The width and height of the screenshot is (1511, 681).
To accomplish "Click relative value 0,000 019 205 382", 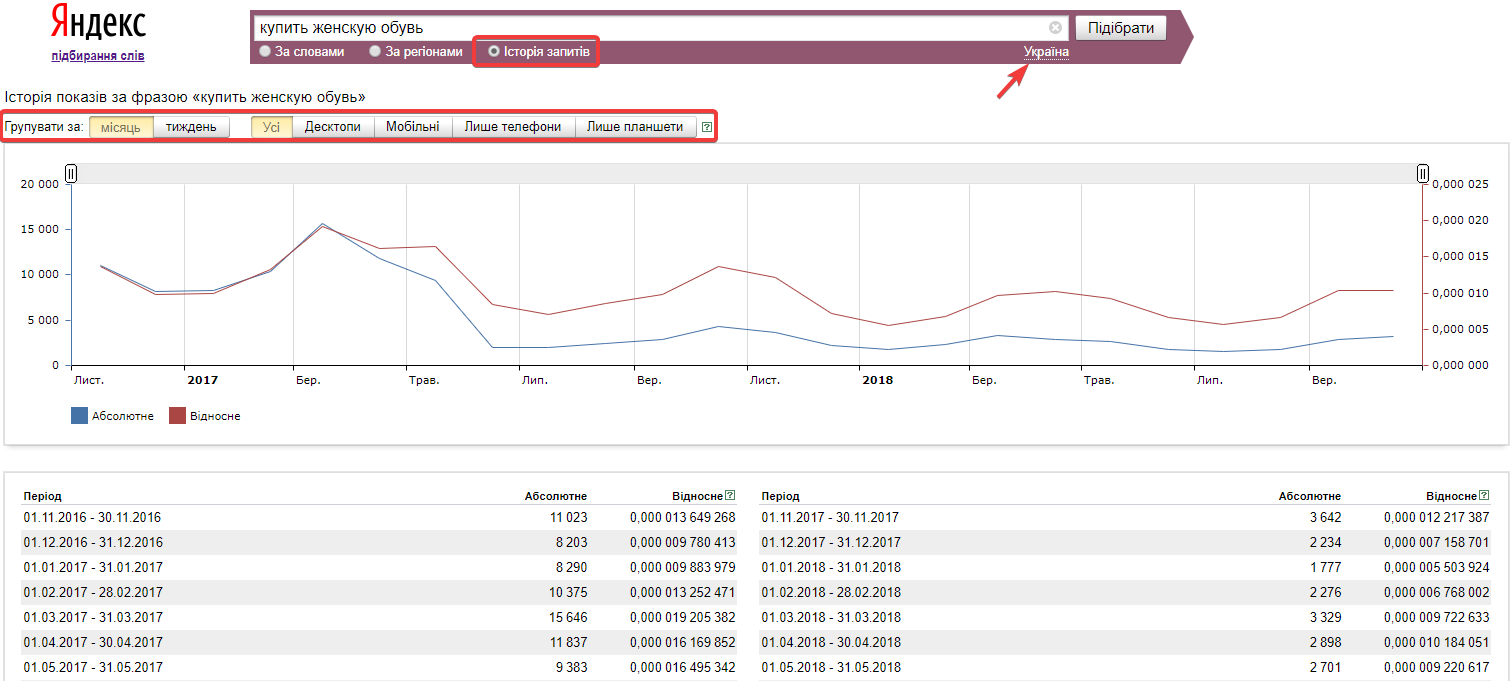I will click(x=683, y=617).
